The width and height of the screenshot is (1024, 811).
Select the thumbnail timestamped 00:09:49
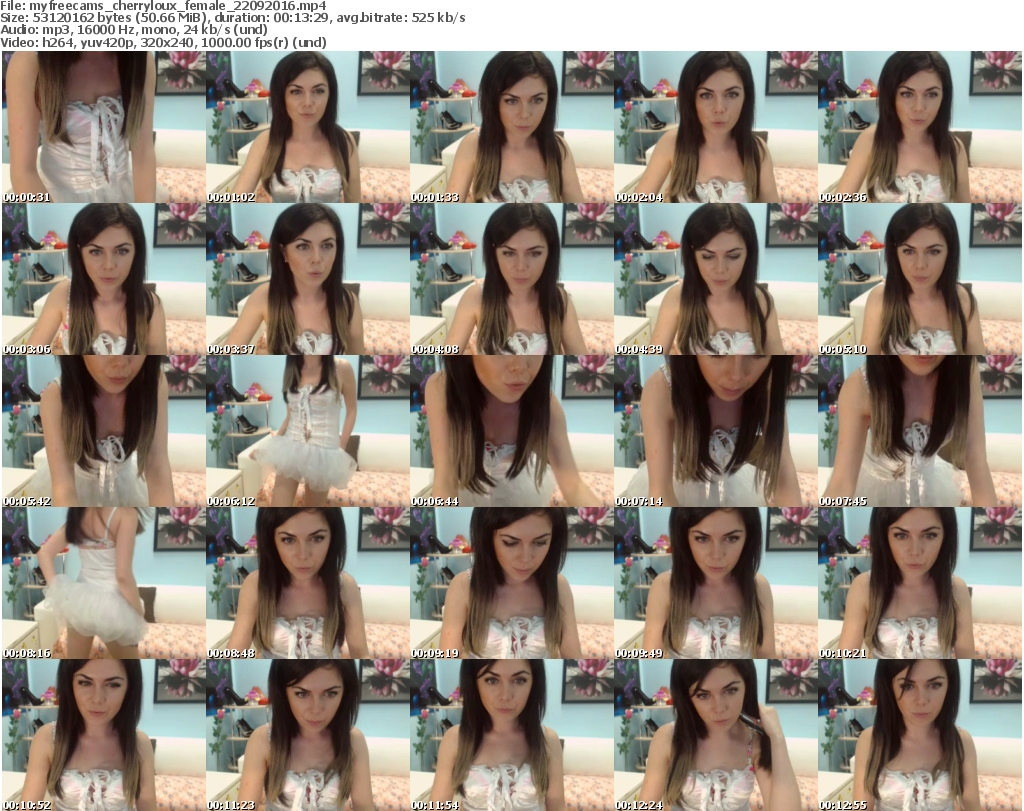click(716, 583)
